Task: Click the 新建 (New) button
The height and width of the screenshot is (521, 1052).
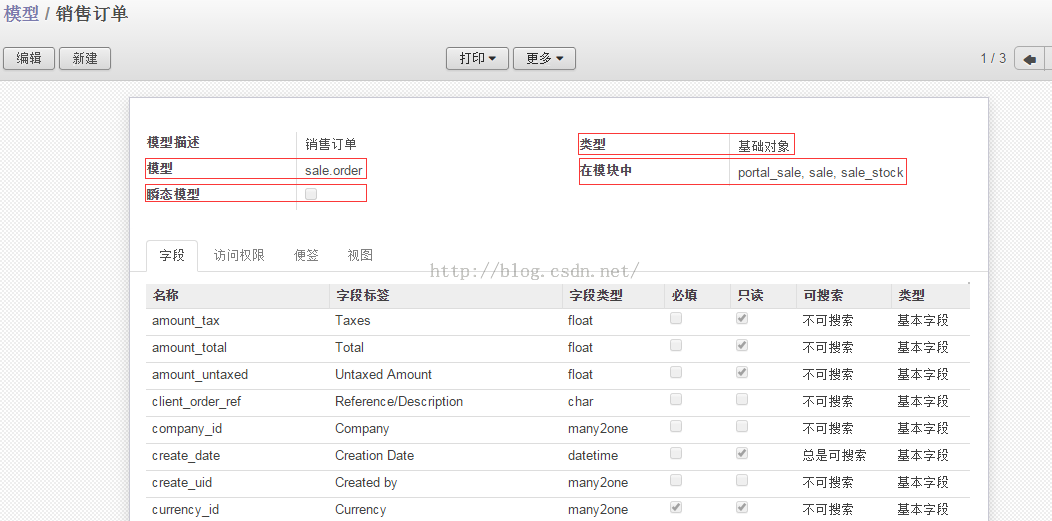Action: point(85,59)
